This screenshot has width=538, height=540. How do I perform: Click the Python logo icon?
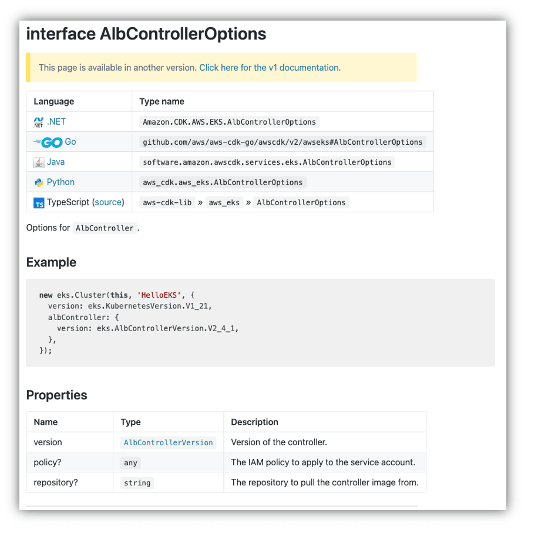pyautogui.click(x=39, y=182)
